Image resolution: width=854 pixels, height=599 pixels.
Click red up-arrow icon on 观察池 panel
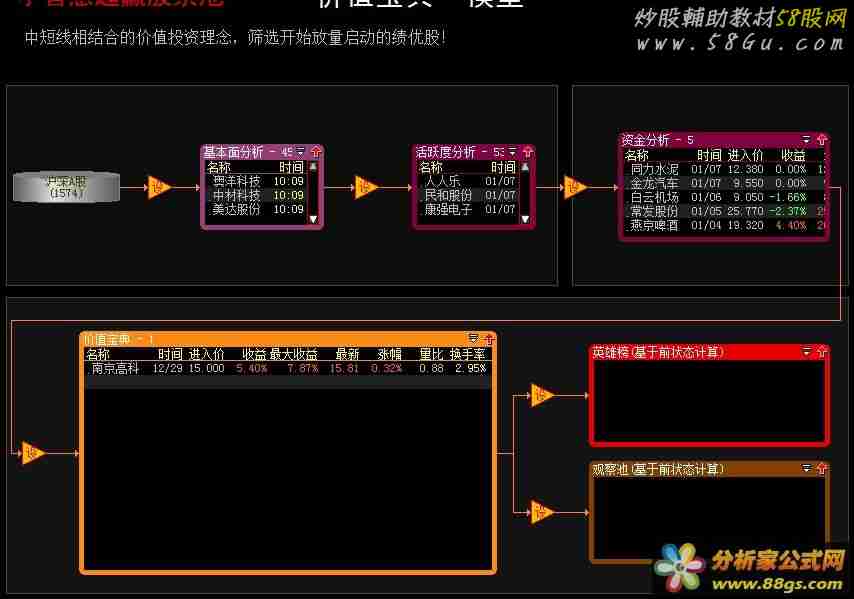821,469
